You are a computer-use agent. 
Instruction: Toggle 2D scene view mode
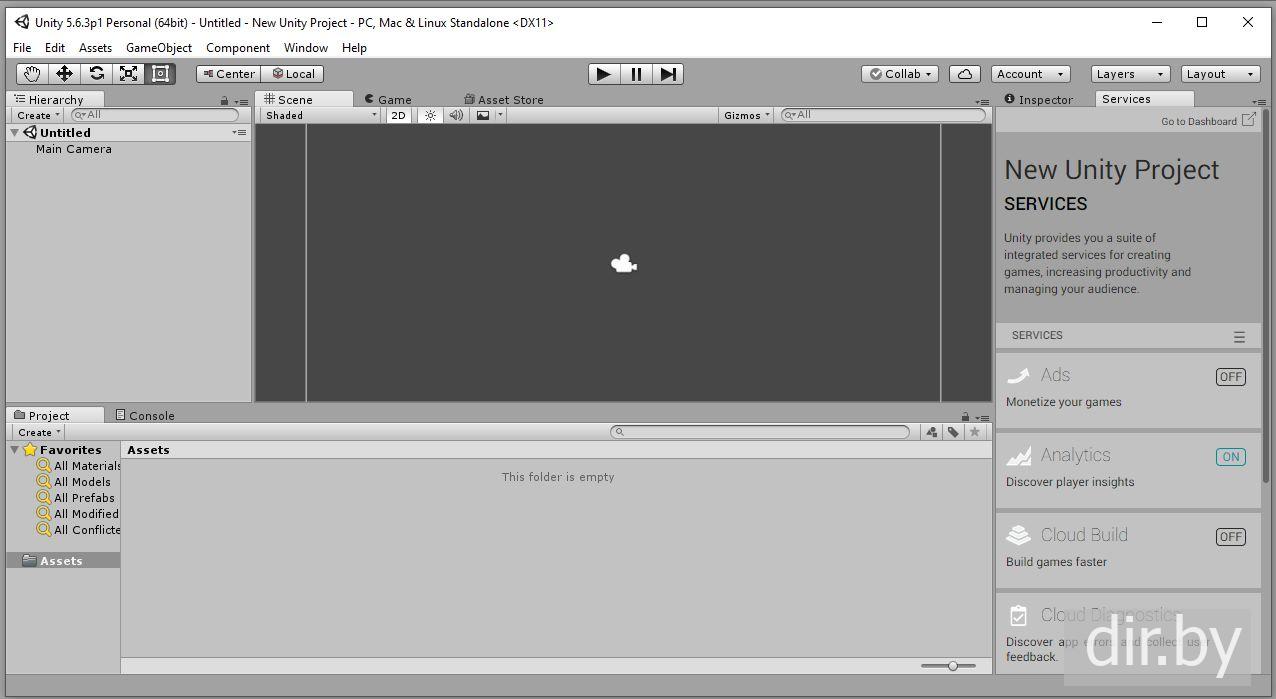click(x=398, y=115)
